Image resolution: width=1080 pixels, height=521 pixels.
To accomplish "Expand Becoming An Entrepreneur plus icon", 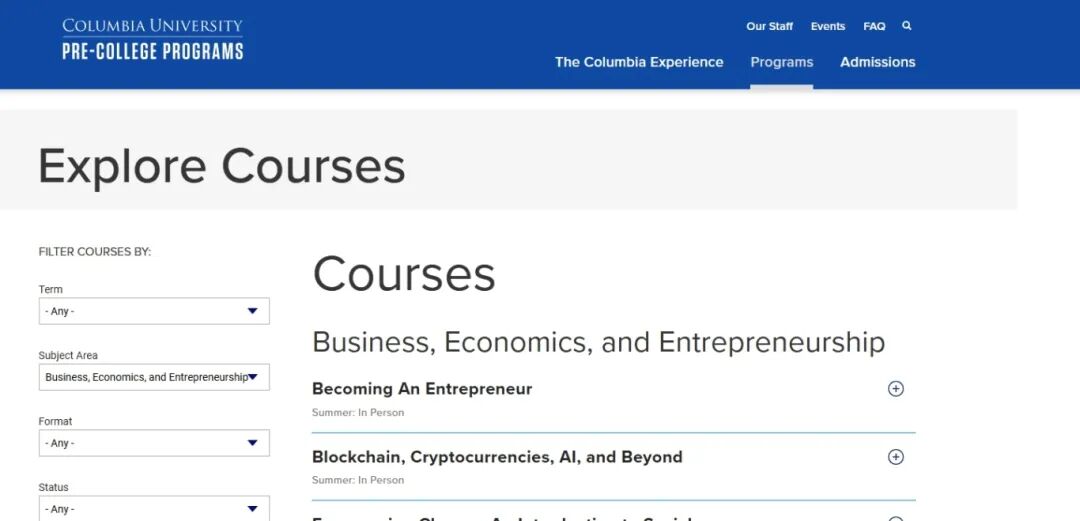I will click(x=896, y=389).
